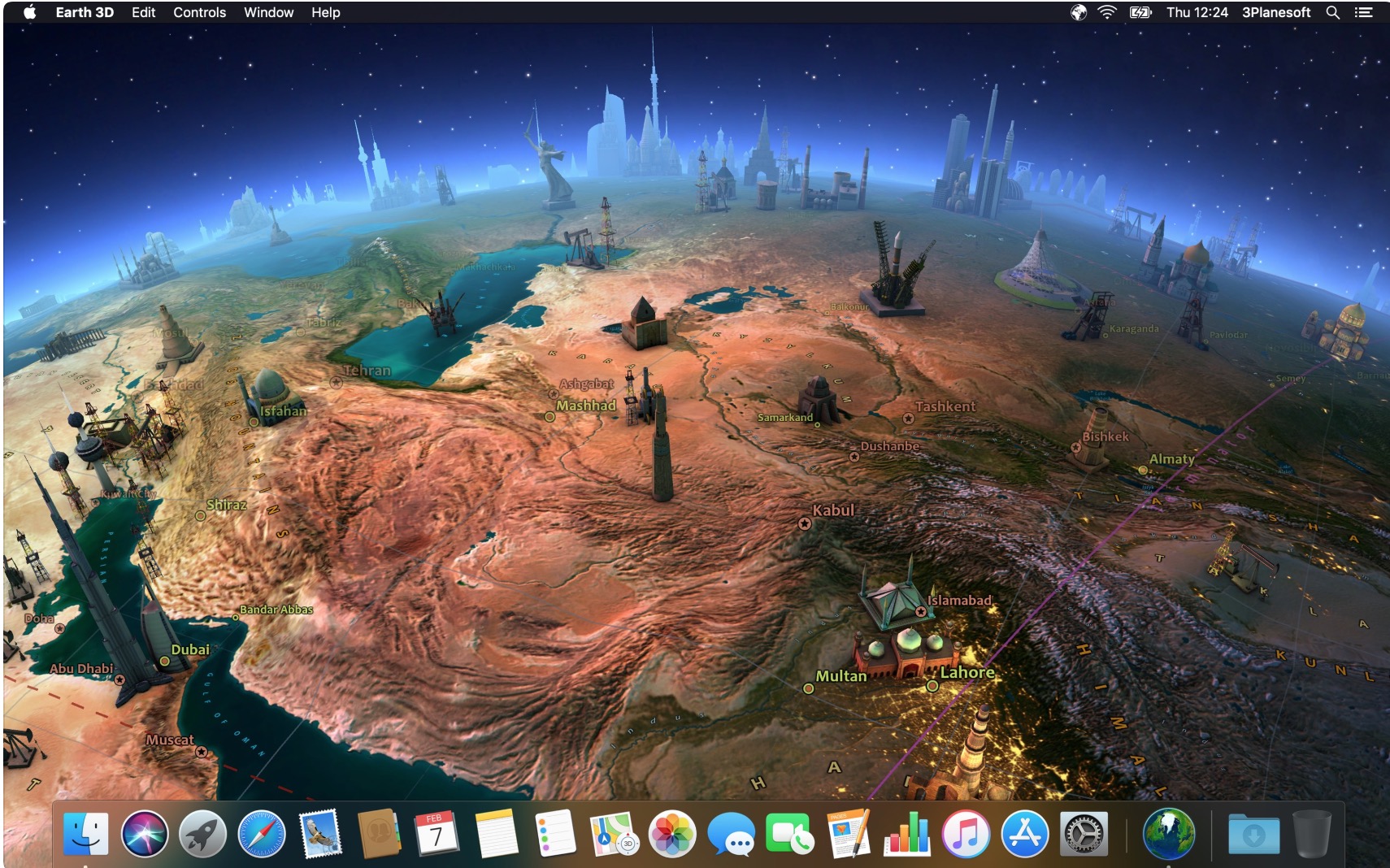Open Calendar showing Feb 7

437,833
